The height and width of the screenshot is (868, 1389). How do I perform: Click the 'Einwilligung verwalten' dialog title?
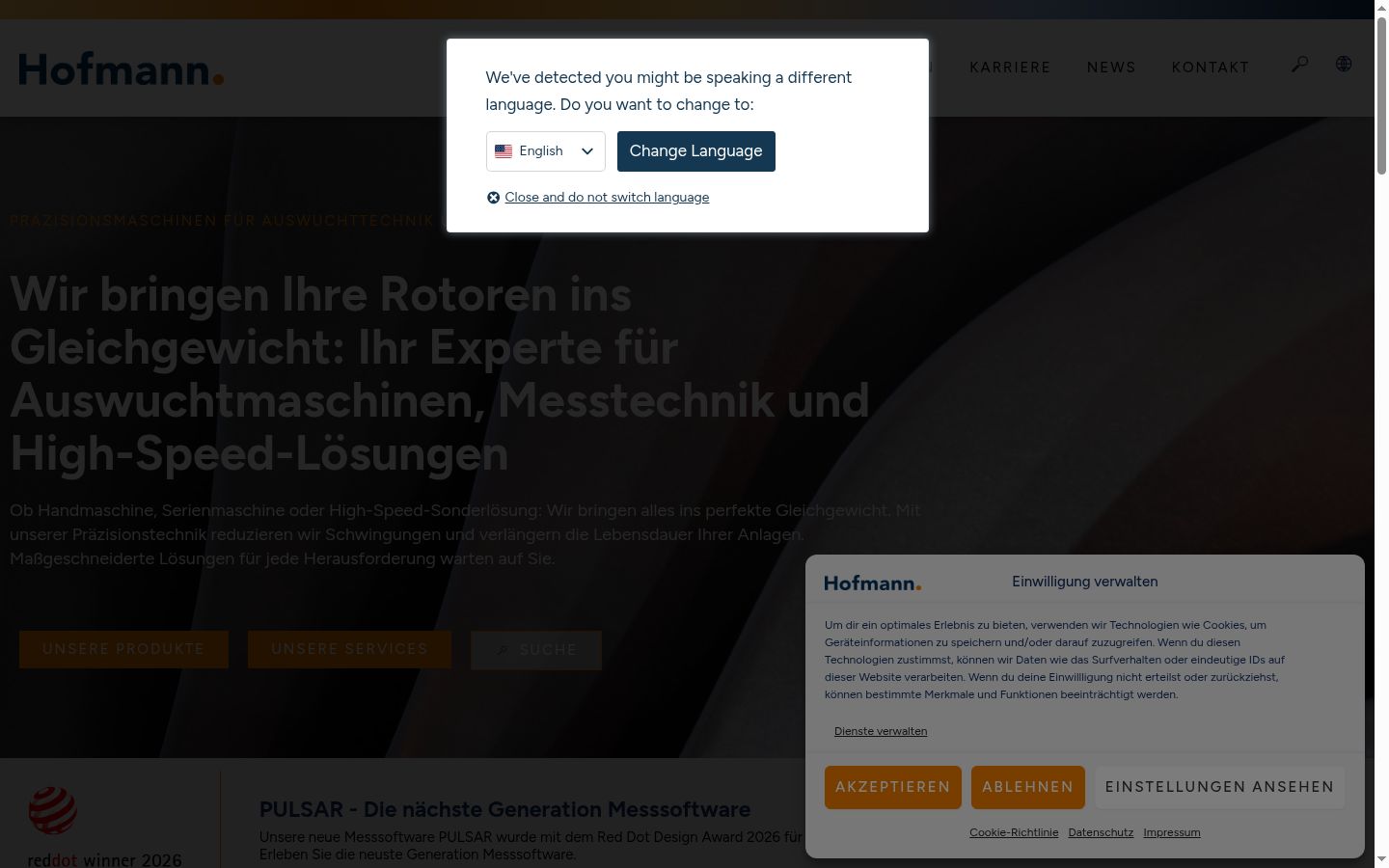click(x=1085, y=582)
